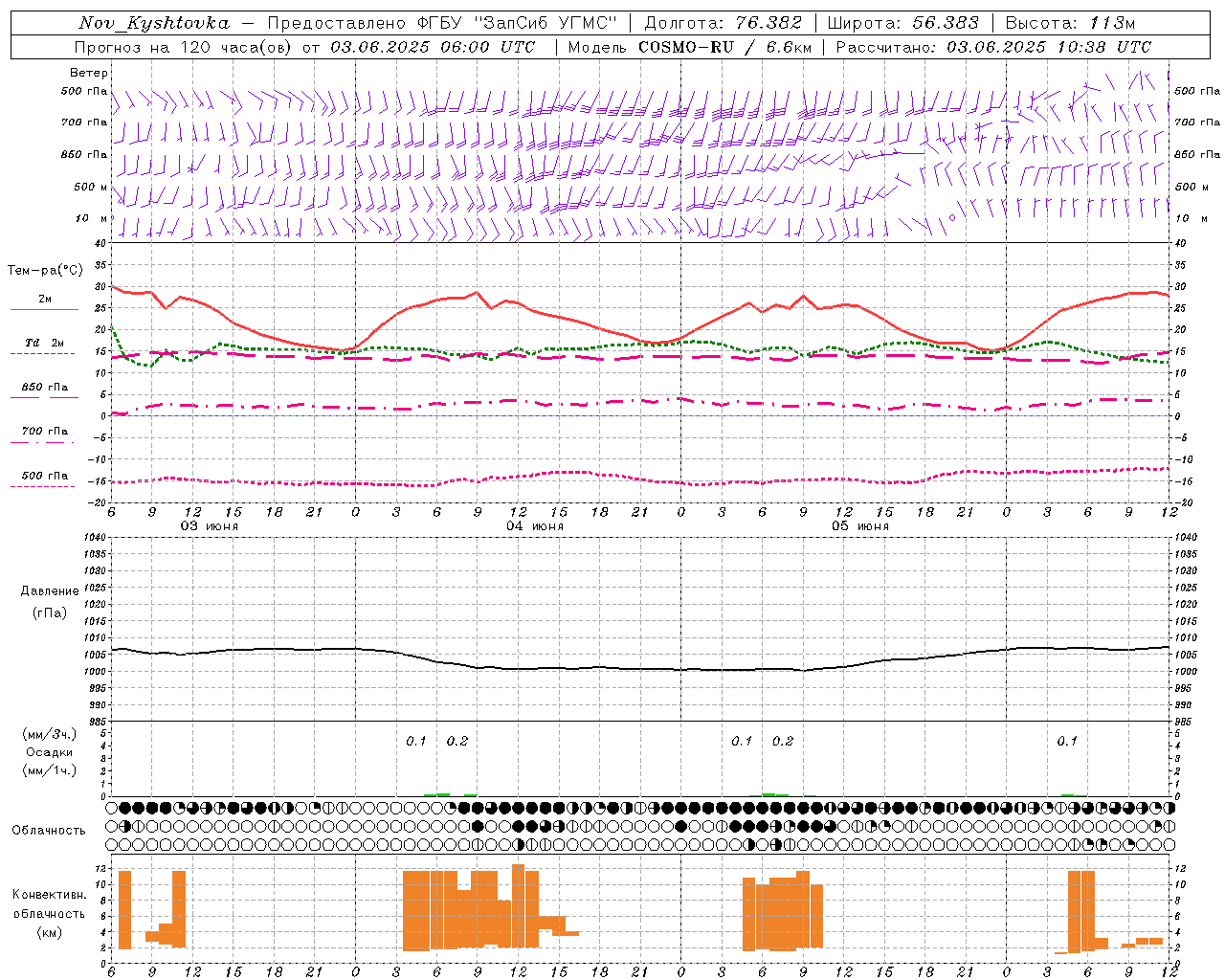
Task: Click the (гПа) unit under Давление
Action: coord(50,612)
